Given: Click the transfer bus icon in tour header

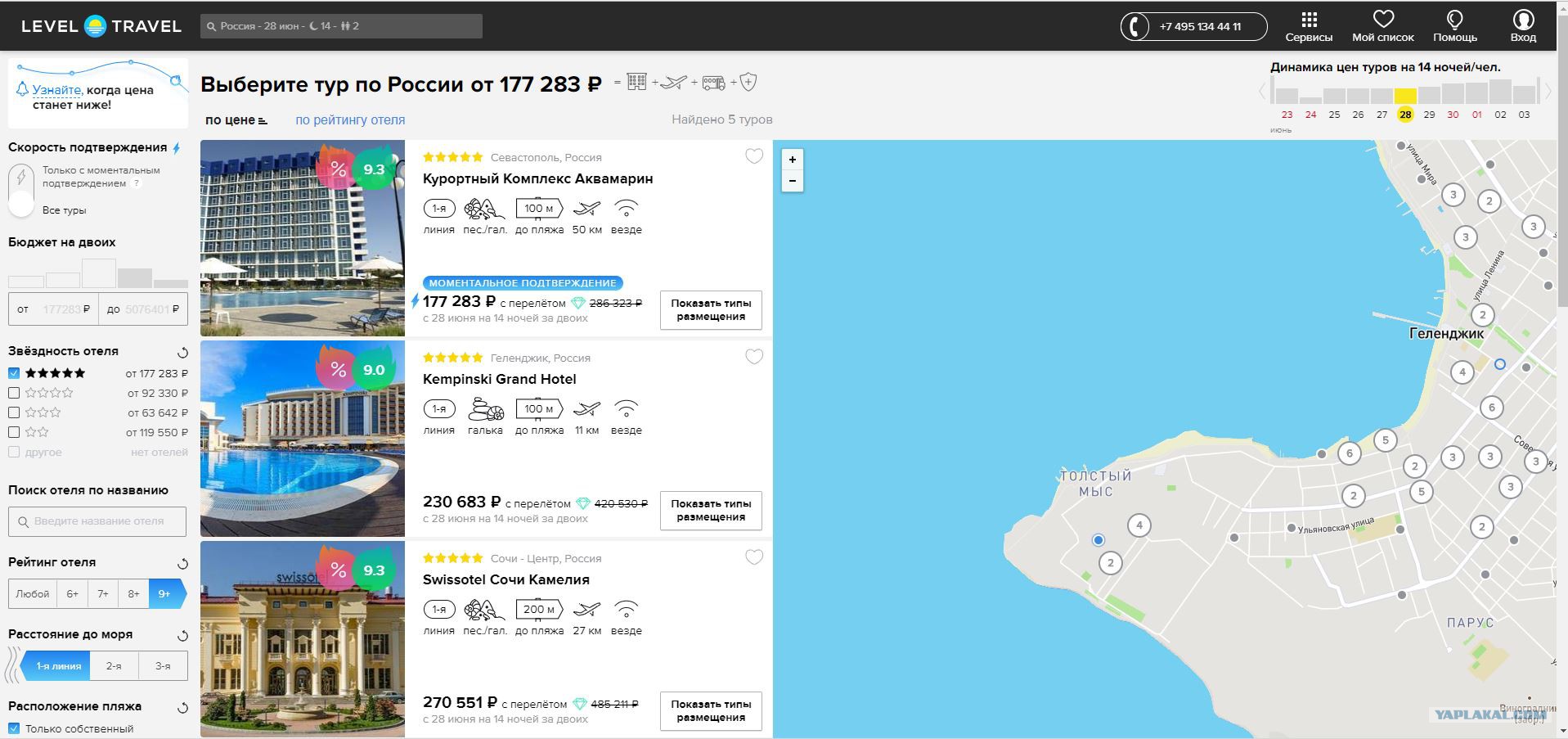Looking at the screenshot, I should click(714, 82).
